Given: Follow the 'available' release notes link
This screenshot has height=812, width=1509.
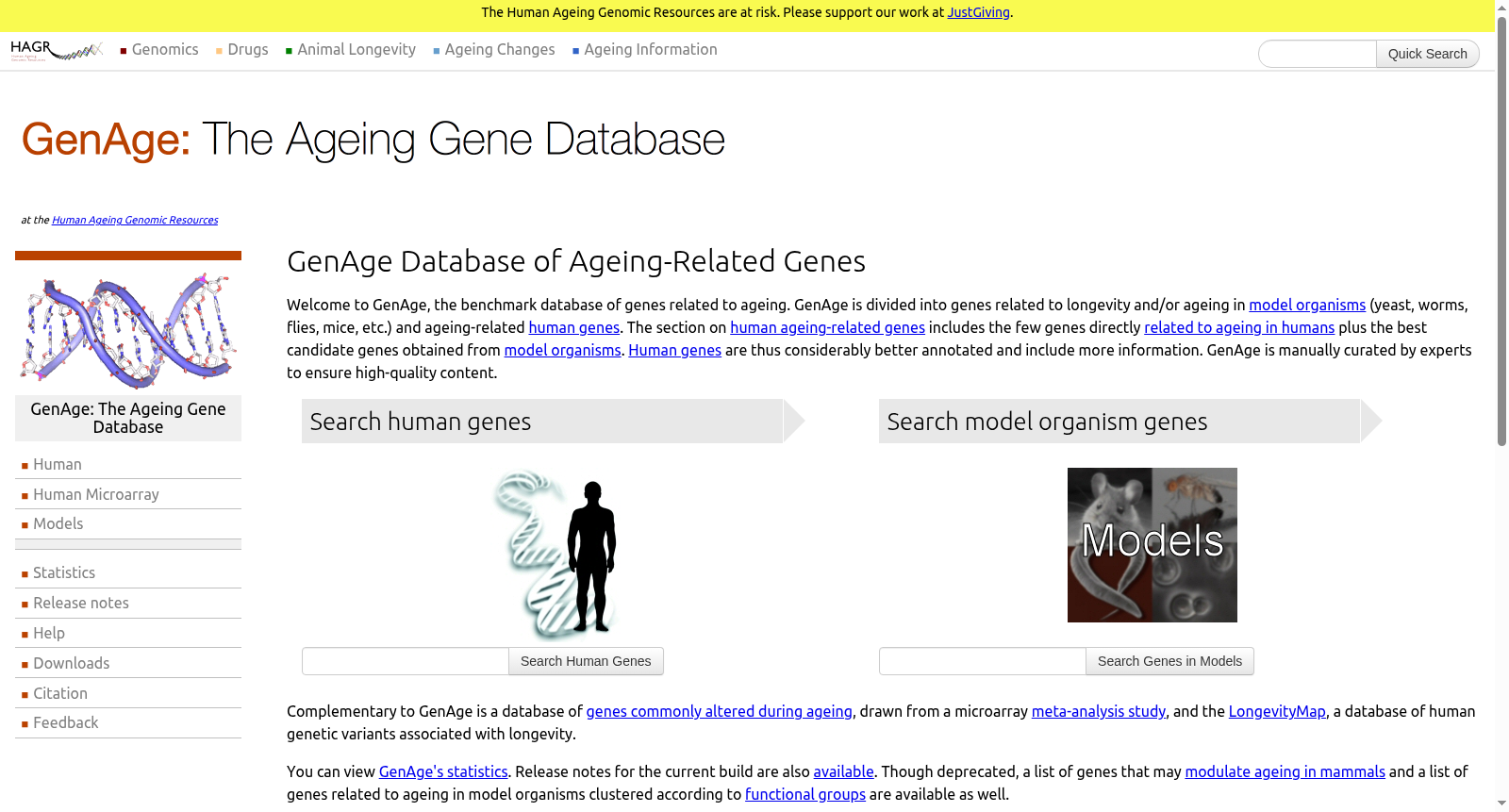Looking at the screenshot, I should tap(843, 771).
